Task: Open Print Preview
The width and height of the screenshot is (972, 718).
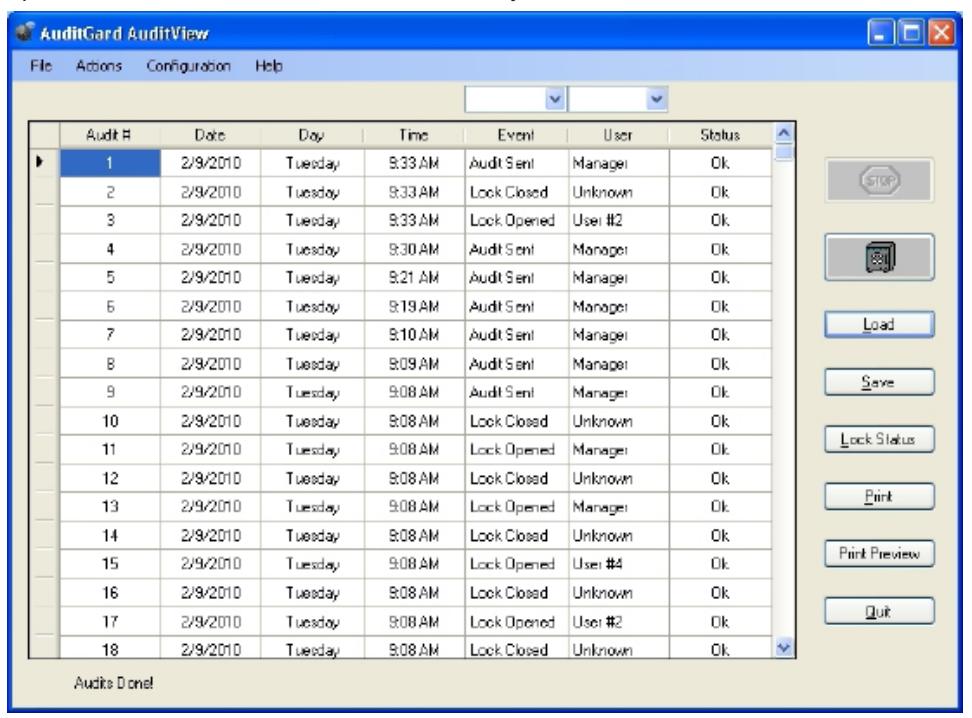Action: coord(879,553)
